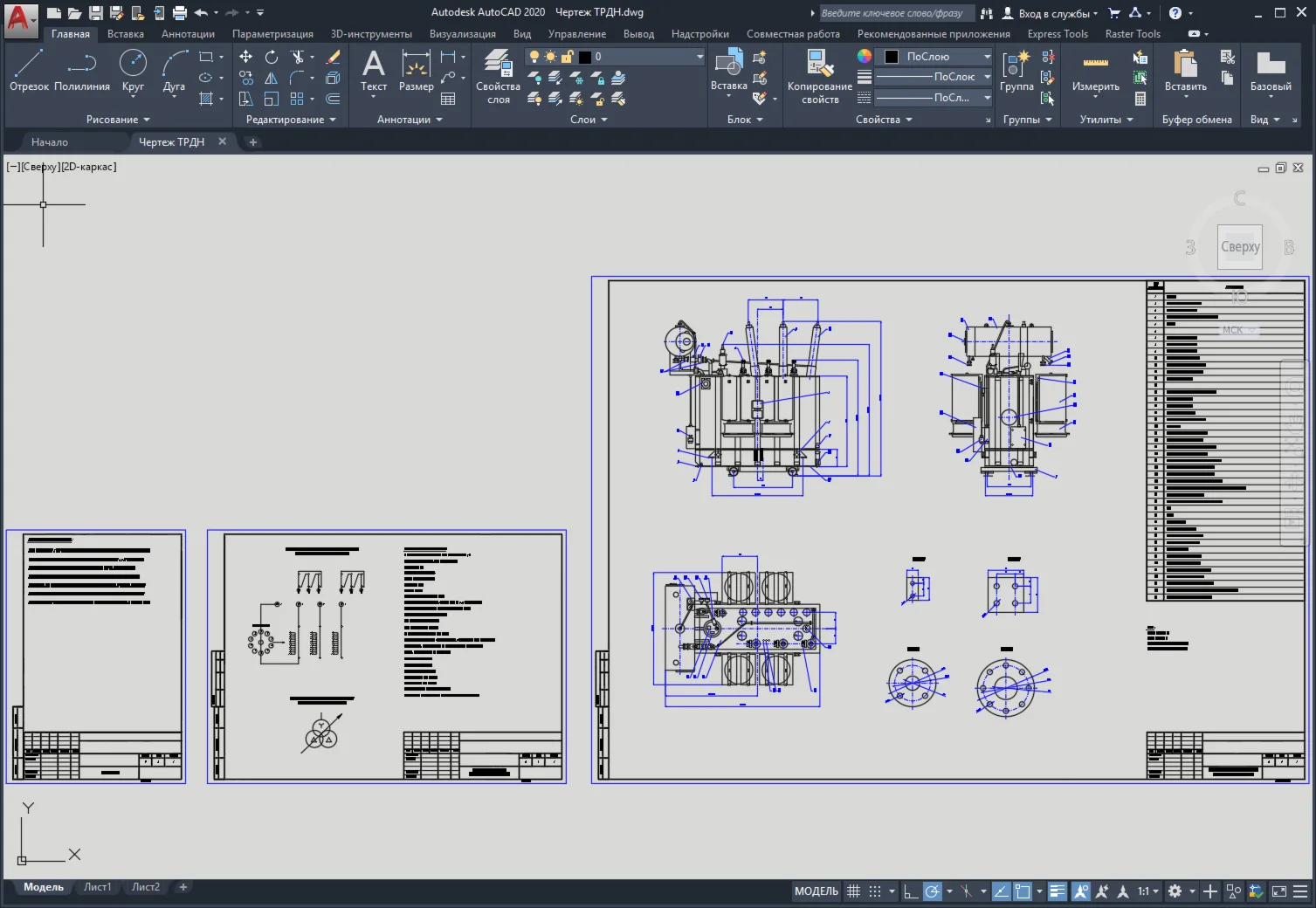Expand the Редактирование panel
This screenshot has height=908, width=1316.
(291, 120)
